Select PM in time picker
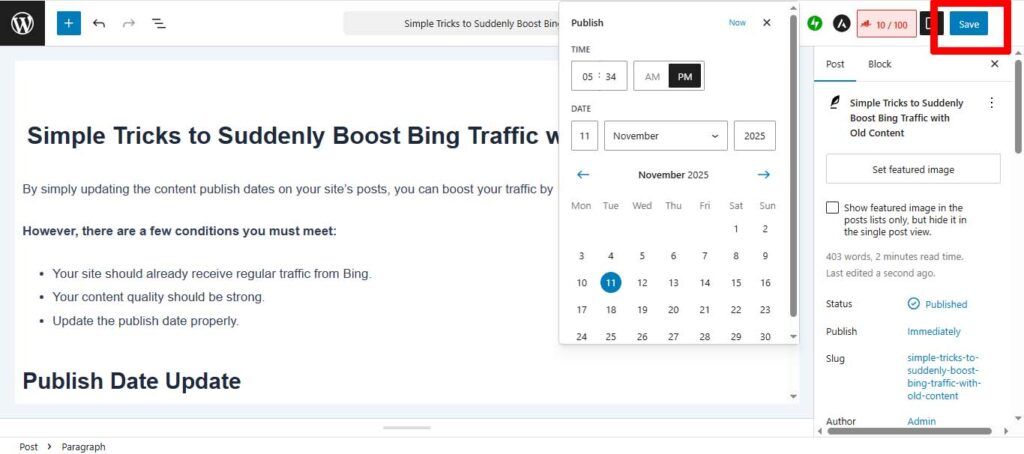Viewport: 1024px width, 454px height. coord(685,77)
